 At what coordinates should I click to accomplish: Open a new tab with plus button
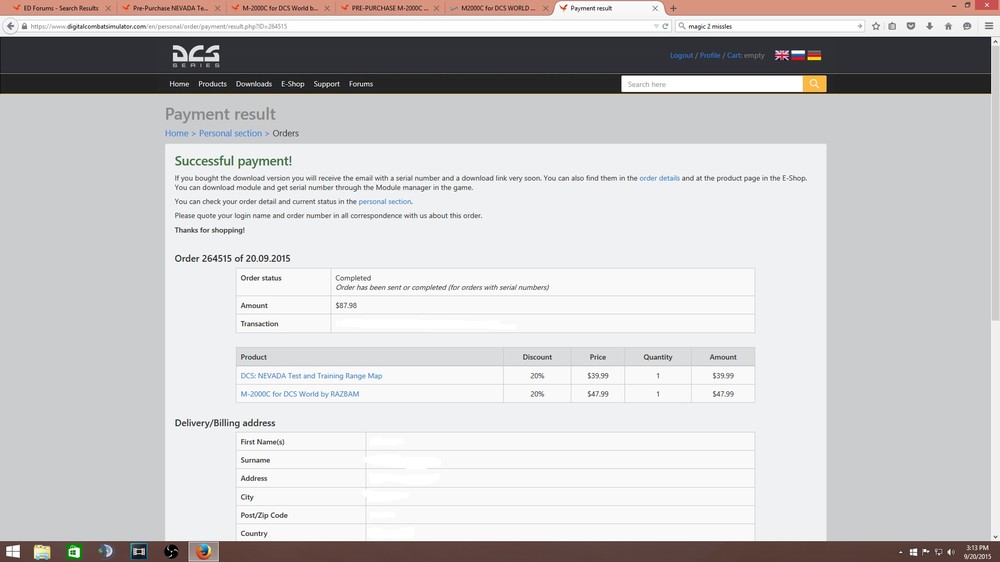673,8
